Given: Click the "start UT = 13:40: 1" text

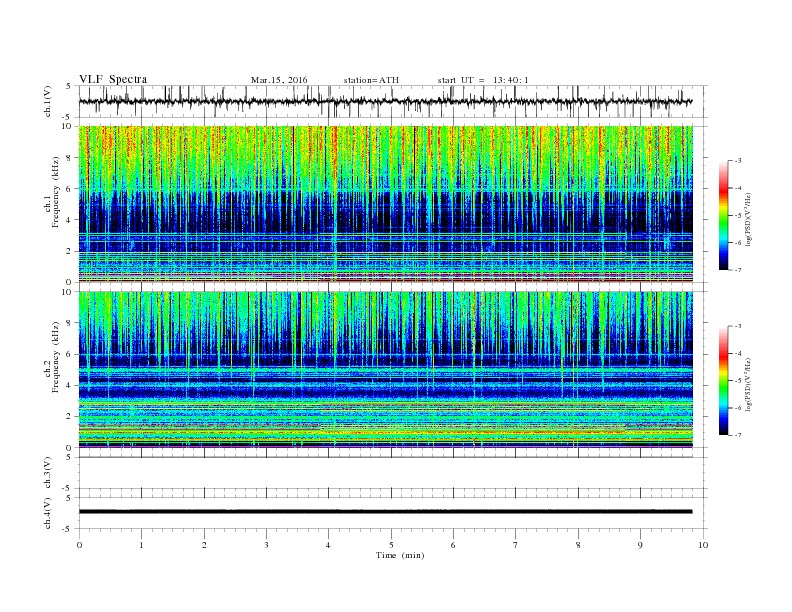Looking at the screenshot, I should pyautogui.click(x=483, y=80).
